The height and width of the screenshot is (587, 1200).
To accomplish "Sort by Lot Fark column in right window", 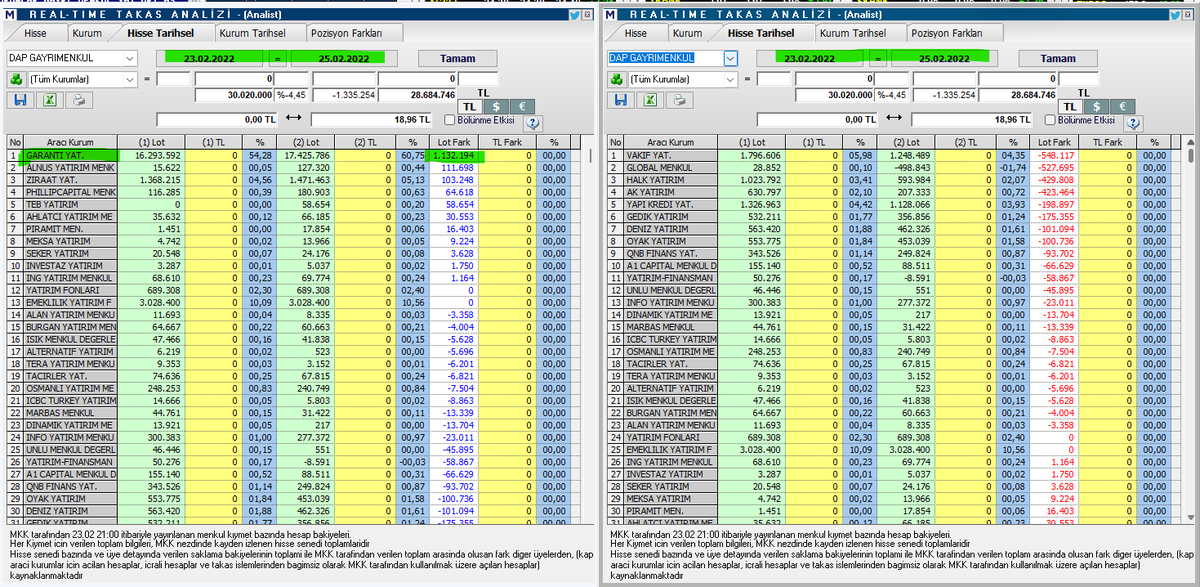I will [1054, 143].
